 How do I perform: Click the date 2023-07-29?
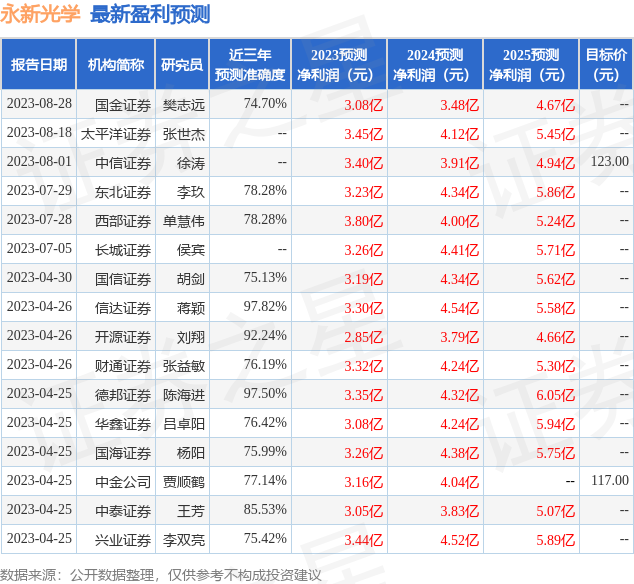[39, 190]
